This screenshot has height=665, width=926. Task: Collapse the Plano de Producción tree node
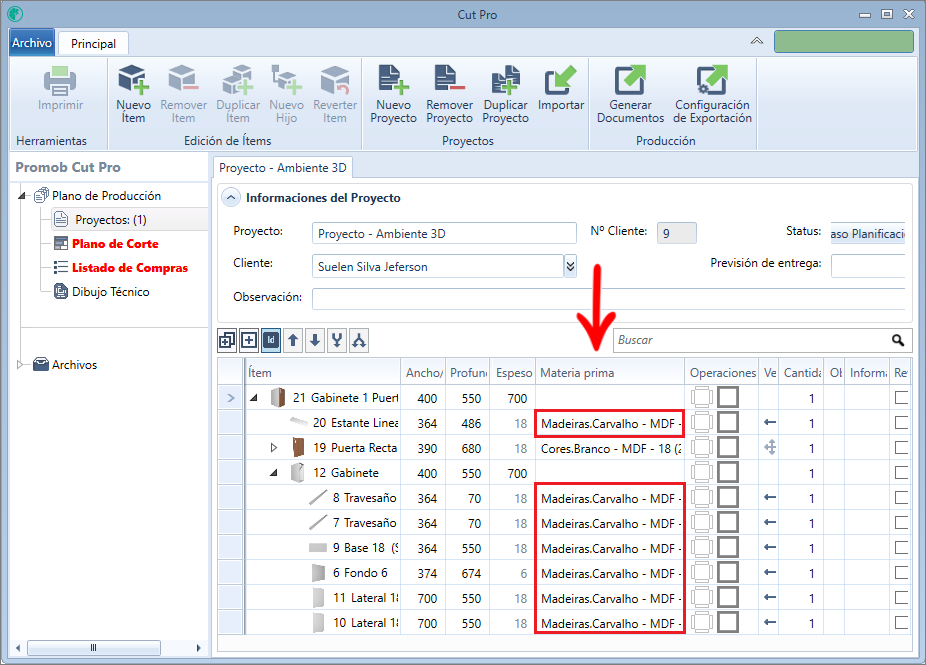coord(22,195)
